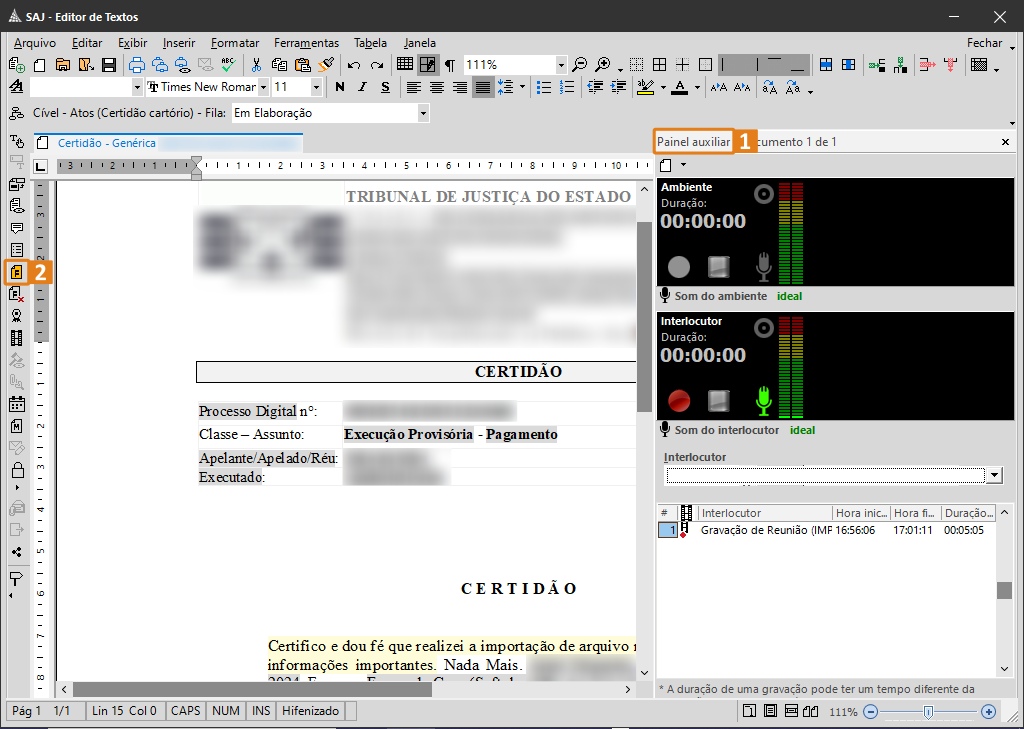
Task: Click the Hifenizado status bar entry
Action: (310, 711)
